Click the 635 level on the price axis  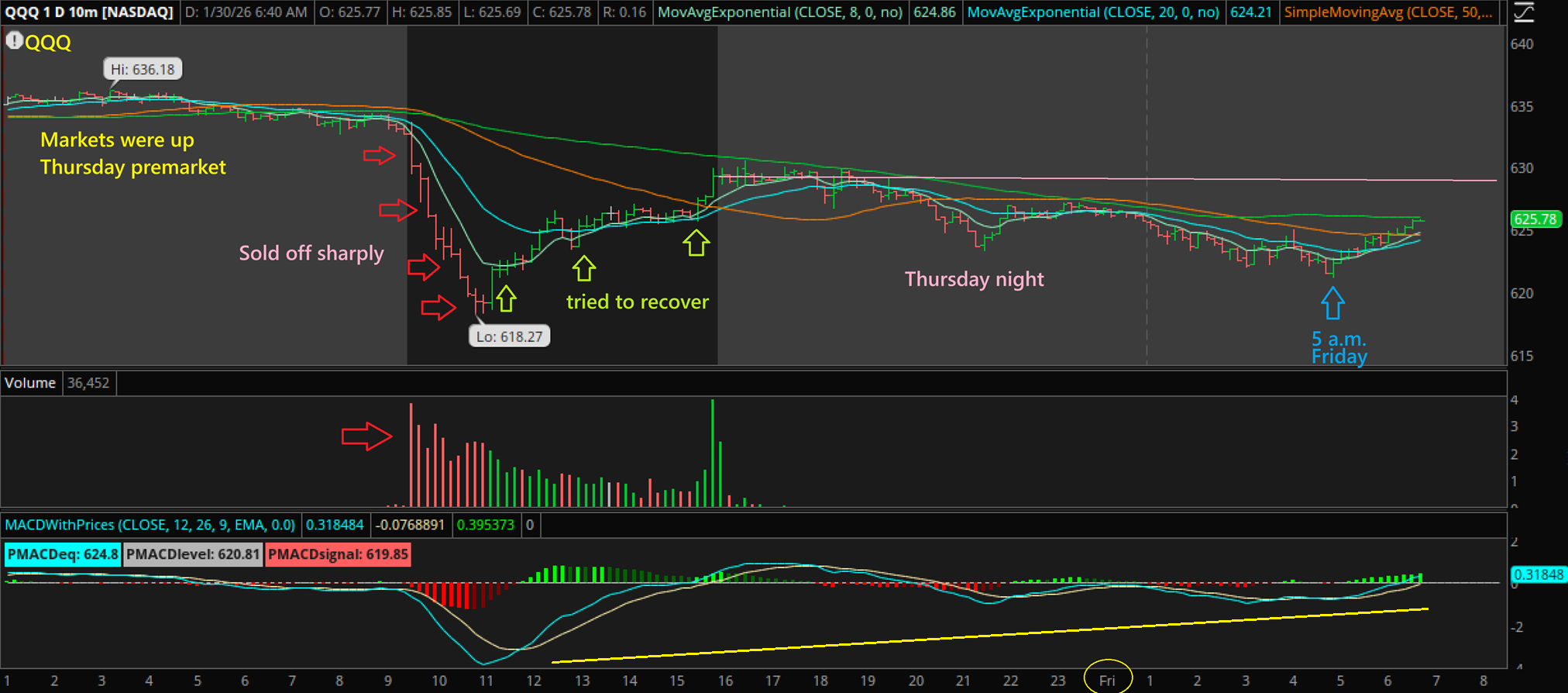pyautogui.click(x=1522, y=106)
